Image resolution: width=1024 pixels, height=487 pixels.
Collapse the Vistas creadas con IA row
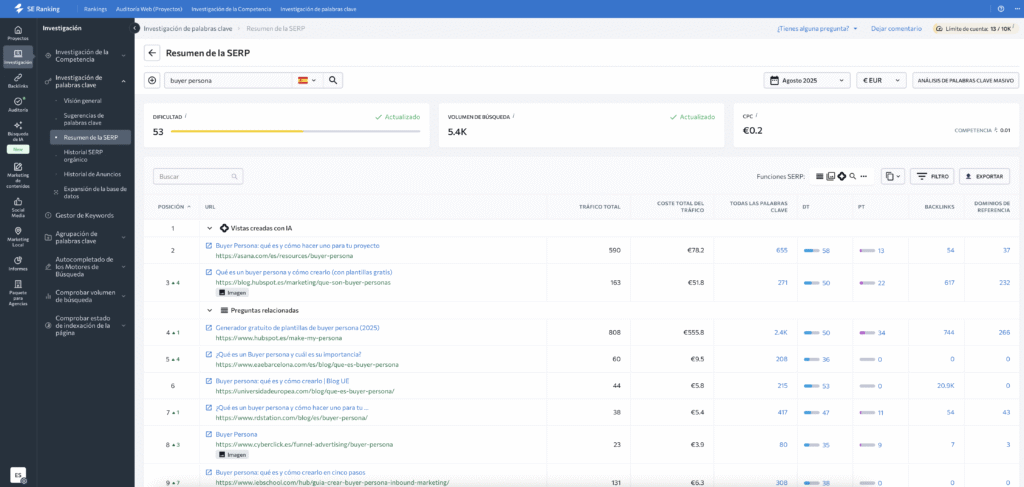(210, 228)
